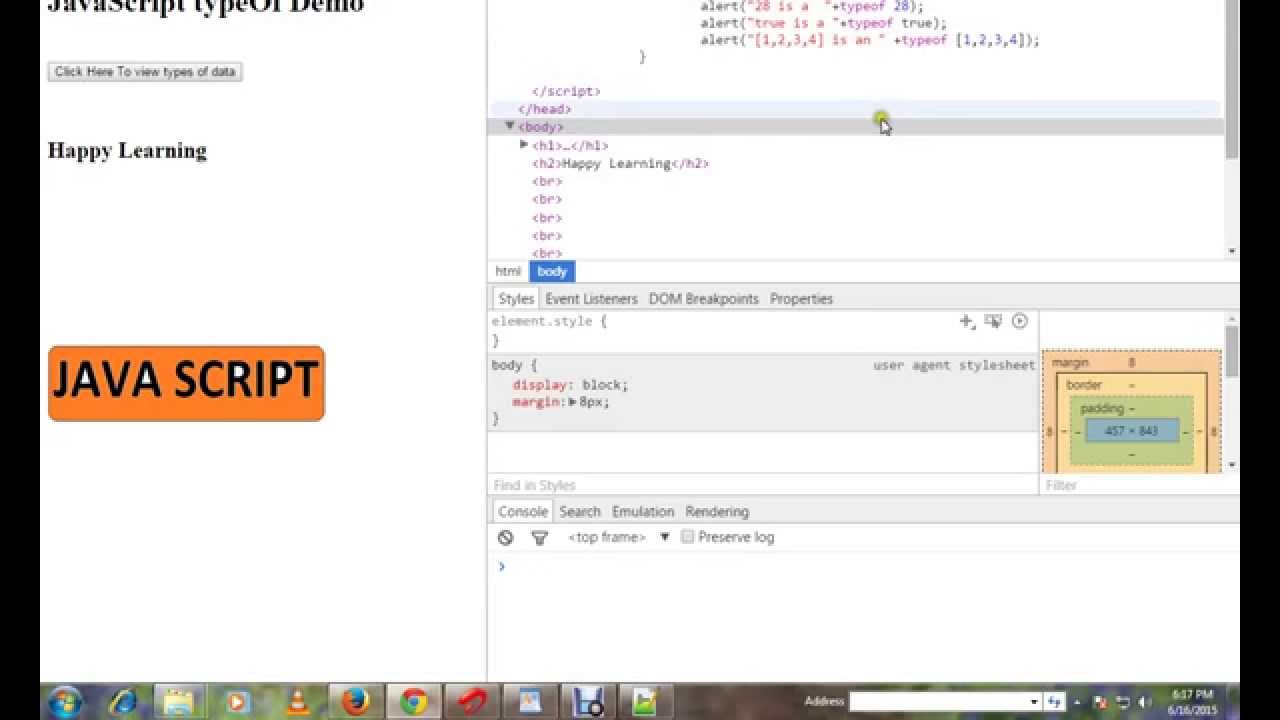Click the orange margin region label
This screenshot has width=1280, height=720.
click(x=1070, y=362)
